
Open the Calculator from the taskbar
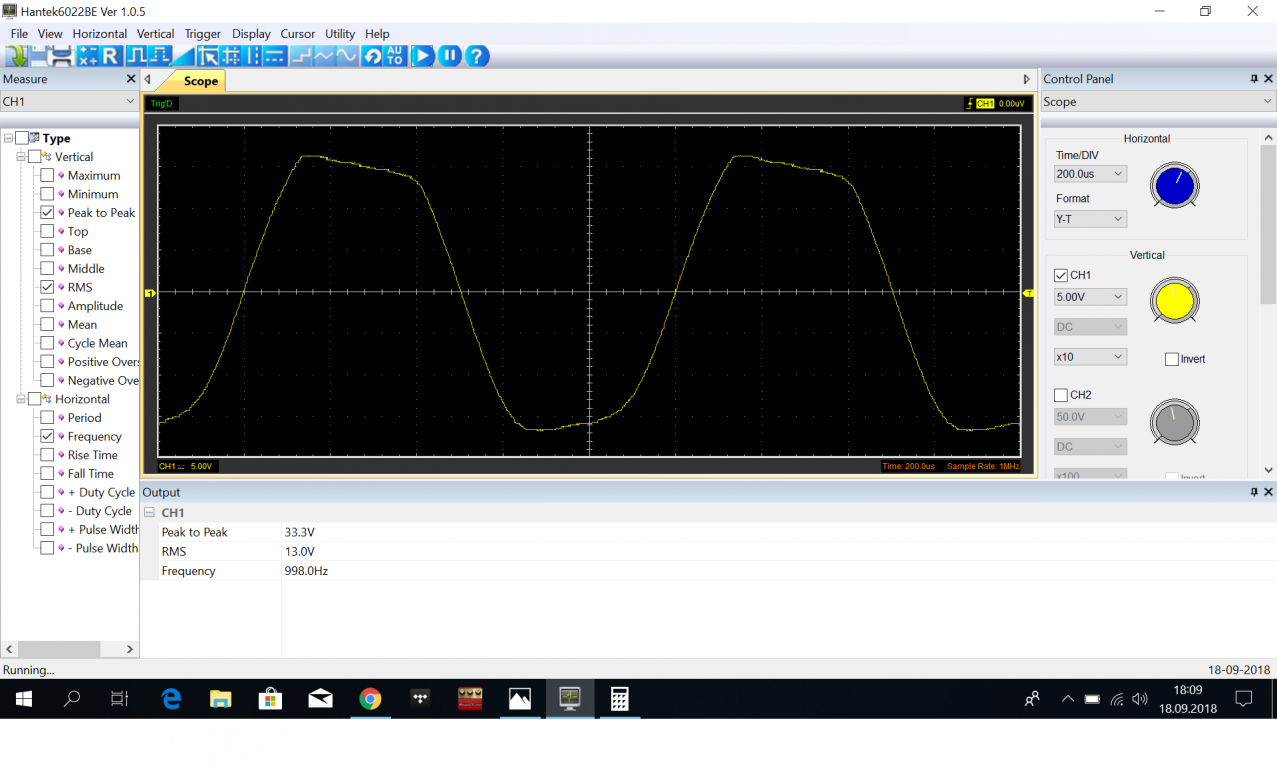point(619,699)
